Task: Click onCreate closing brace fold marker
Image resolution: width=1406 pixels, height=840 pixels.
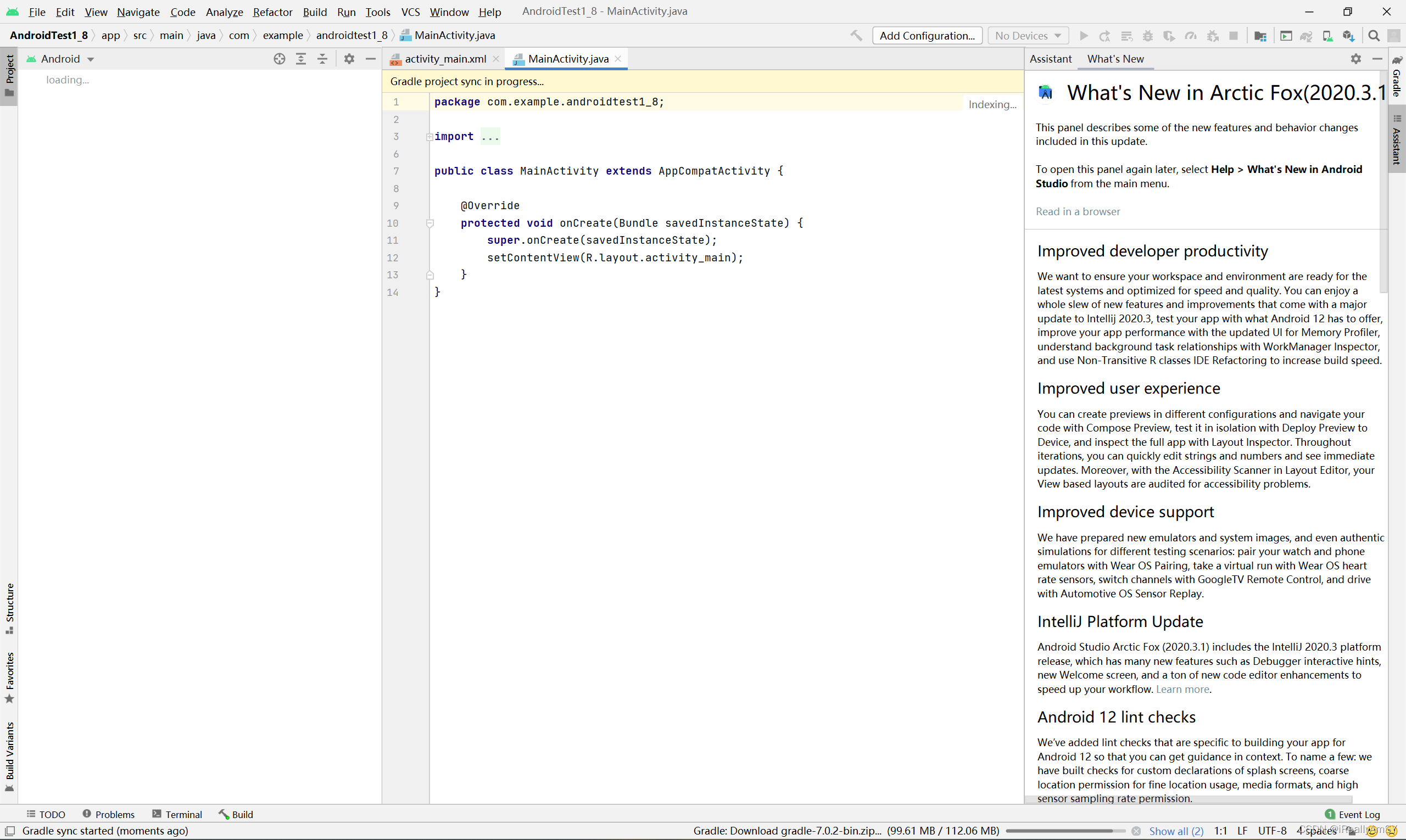Action: tap(430, 275)
